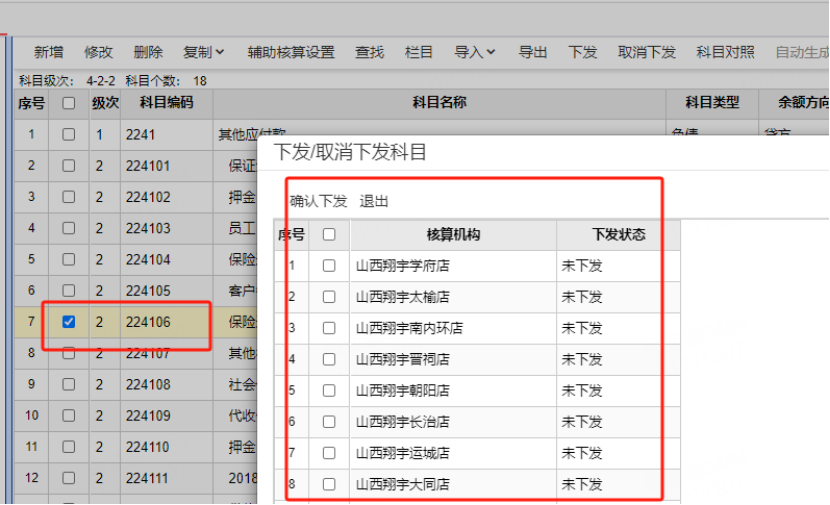Check the box for 山西翔宇长治店
This screenshot has height=505, width=830.
click(x=329, y=421)
